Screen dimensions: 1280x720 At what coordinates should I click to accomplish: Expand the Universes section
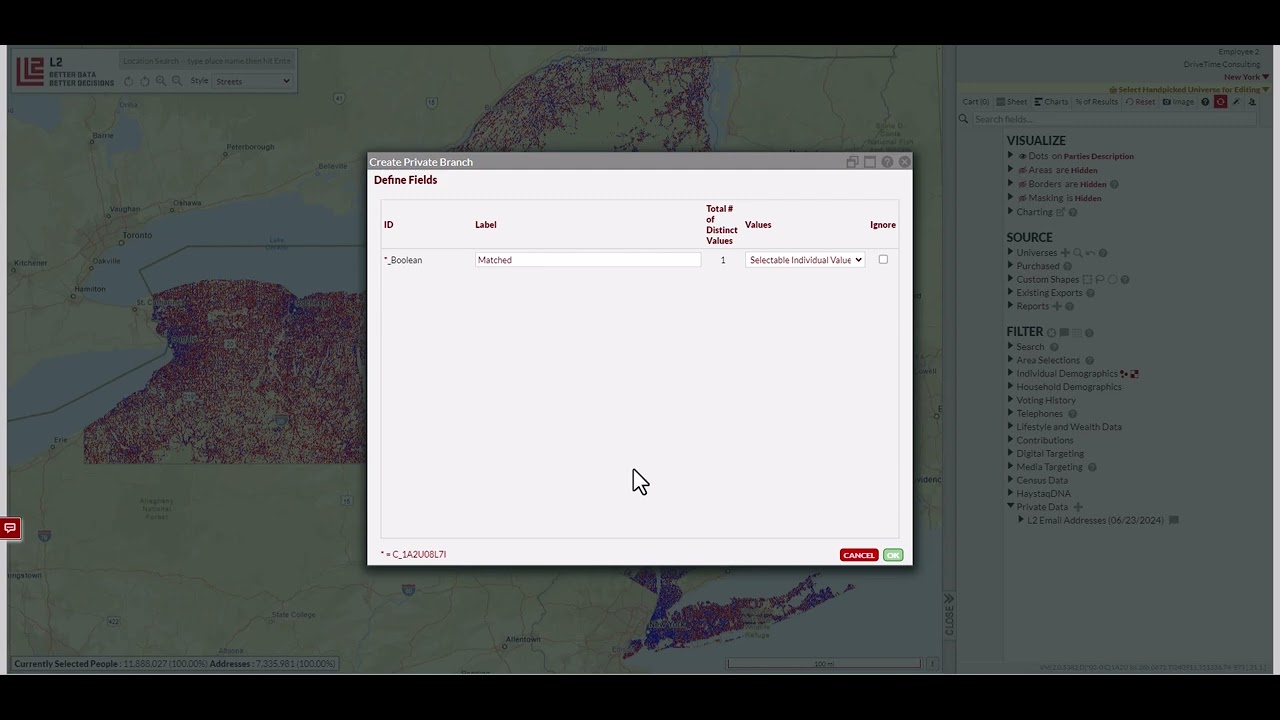pyautogui.click(x=1010, y=252)
